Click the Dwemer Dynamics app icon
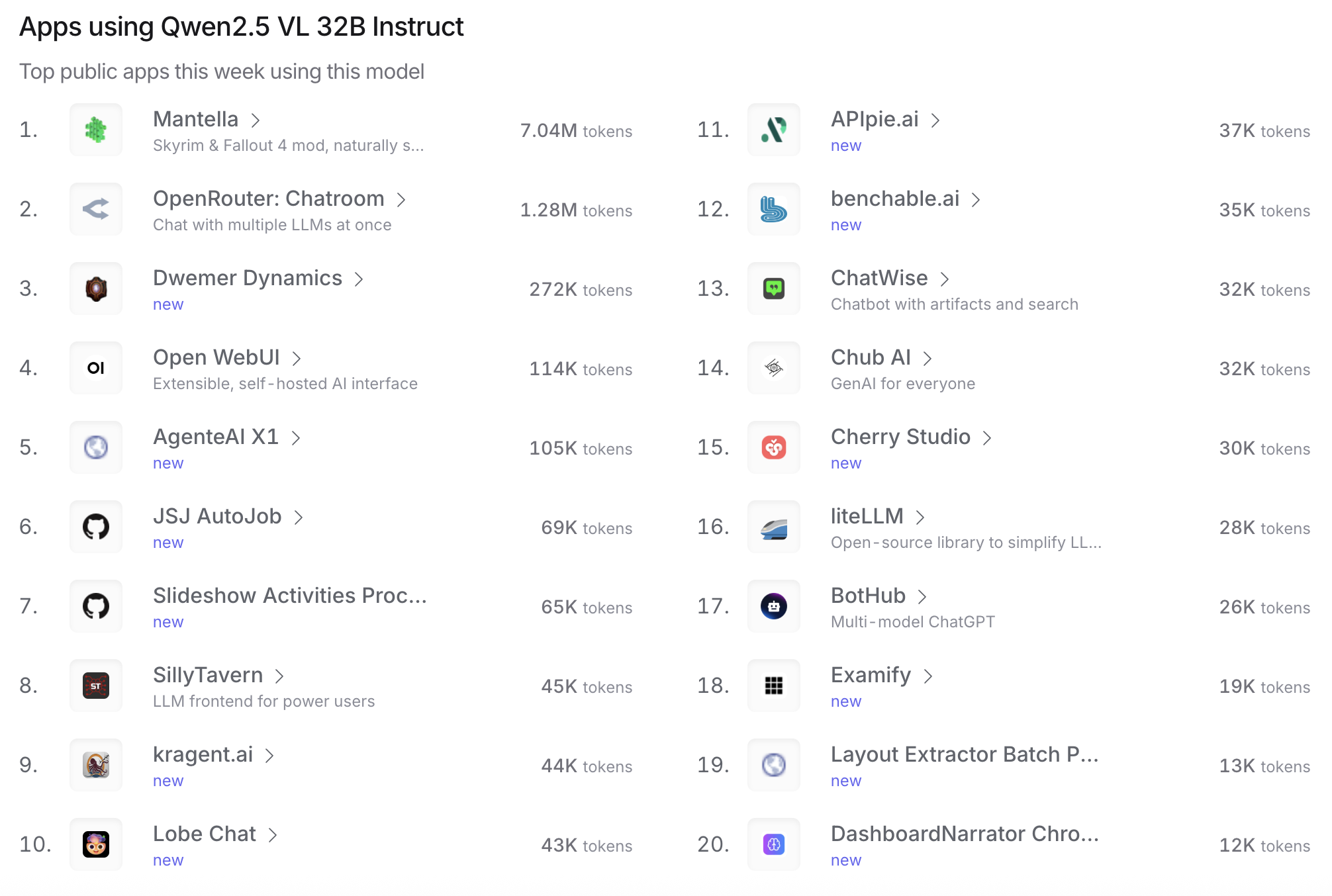1332x896 pixels. coord(96,289)
